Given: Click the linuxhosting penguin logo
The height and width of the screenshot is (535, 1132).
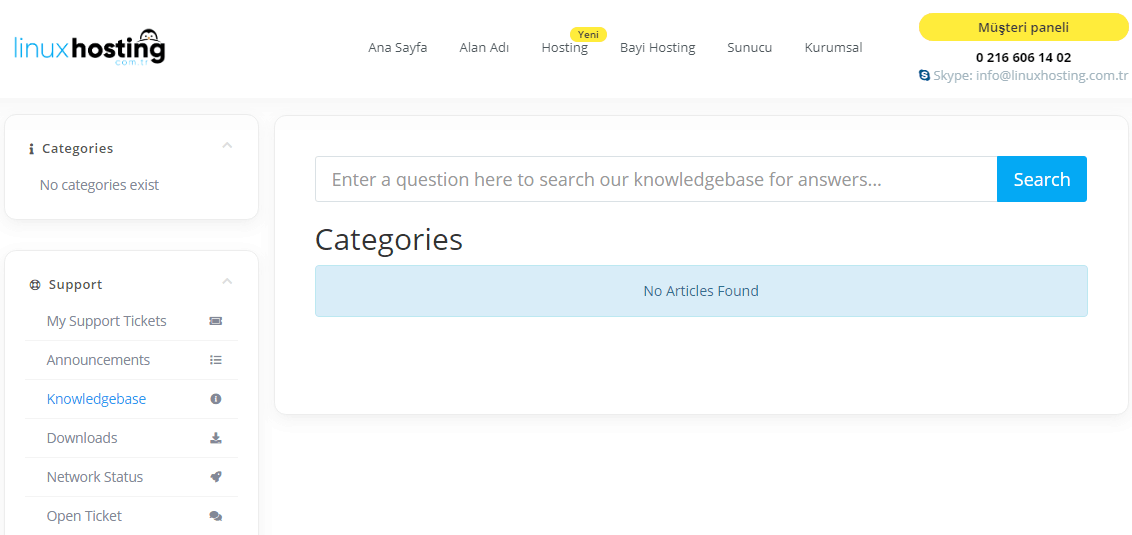Looking at the screenshot, I should 90,48.
